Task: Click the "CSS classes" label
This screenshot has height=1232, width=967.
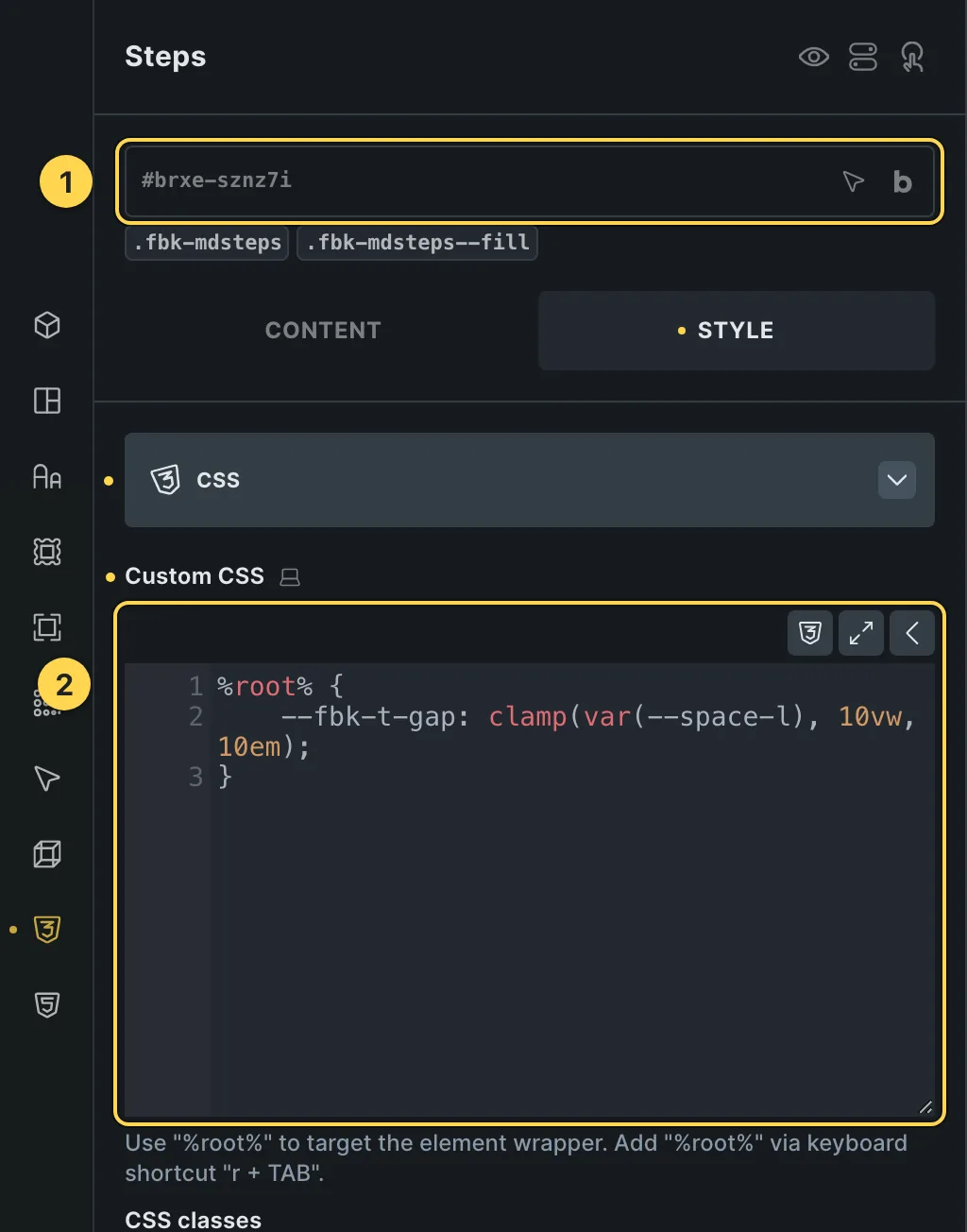Action: coord(194,1220)
